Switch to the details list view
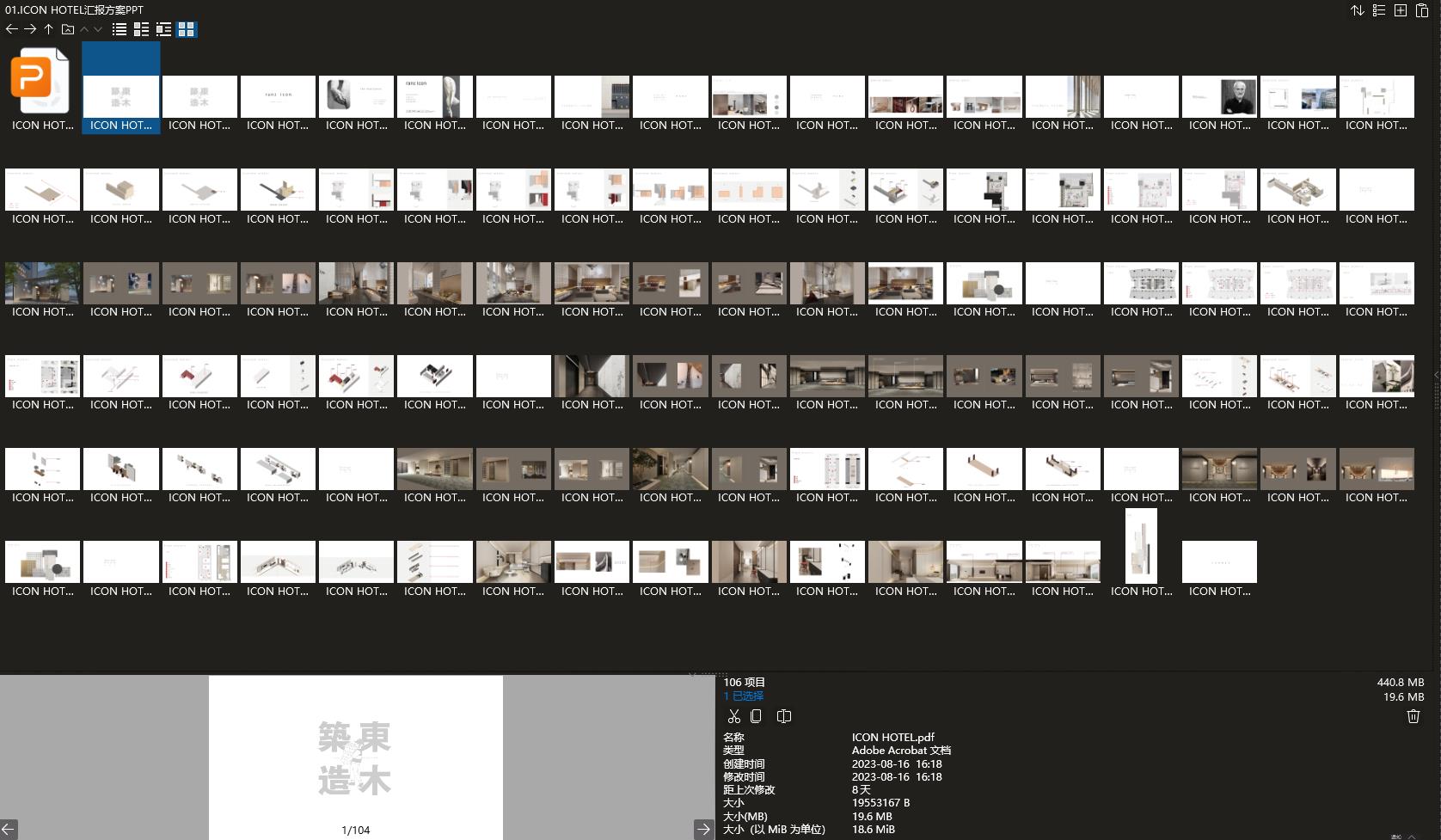The width and height of the screenshot is (1441, 840). click(x=141, y=29)
